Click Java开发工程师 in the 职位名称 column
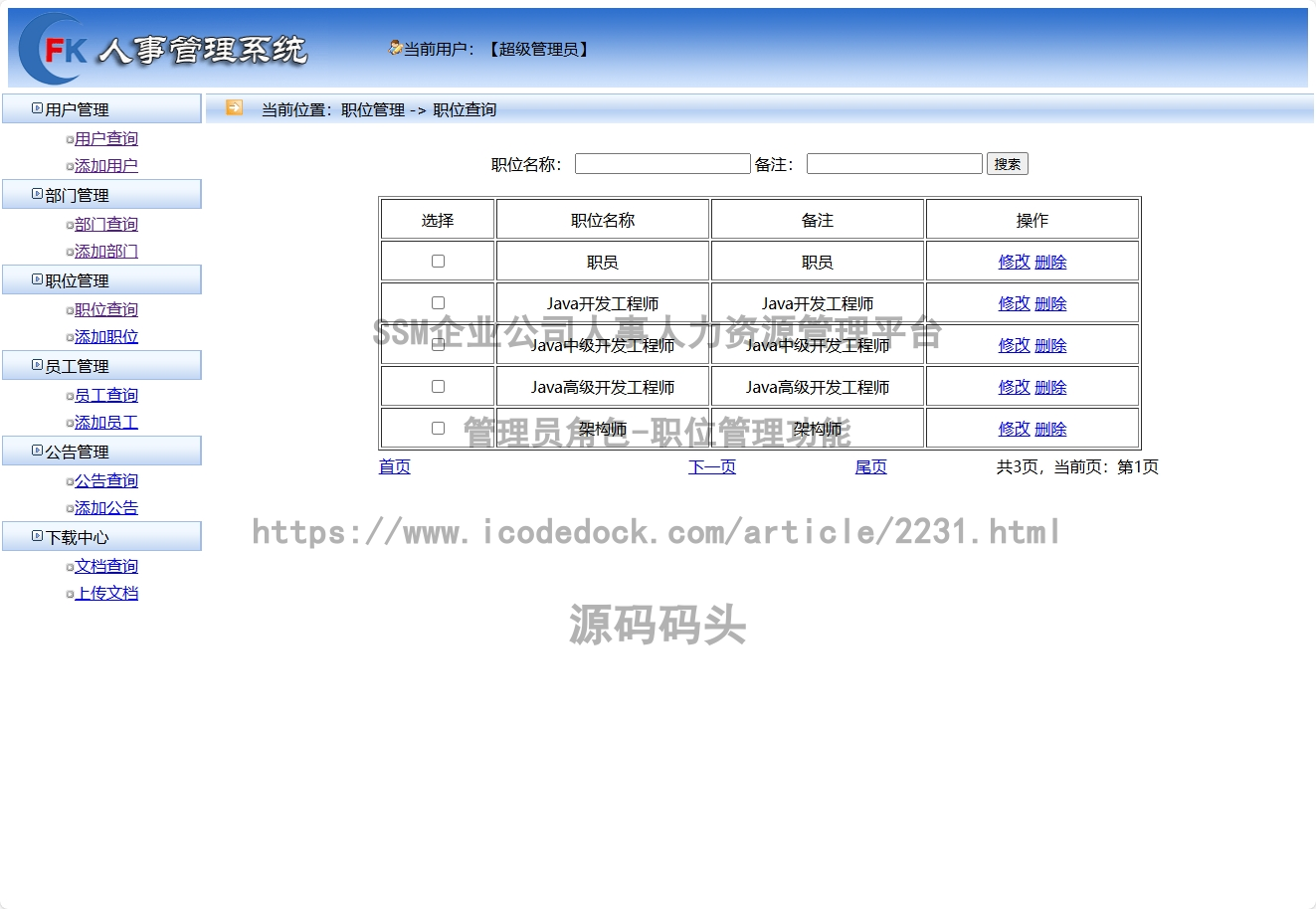The height and width of the screenshot is (909, 1316). pos(603,303)
